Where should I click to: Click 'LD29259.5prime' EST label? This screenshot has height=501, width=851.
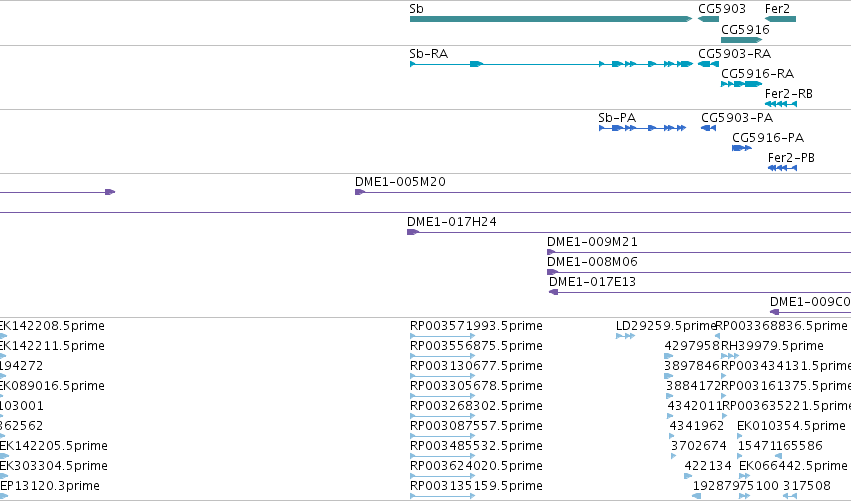coord(666,326)
